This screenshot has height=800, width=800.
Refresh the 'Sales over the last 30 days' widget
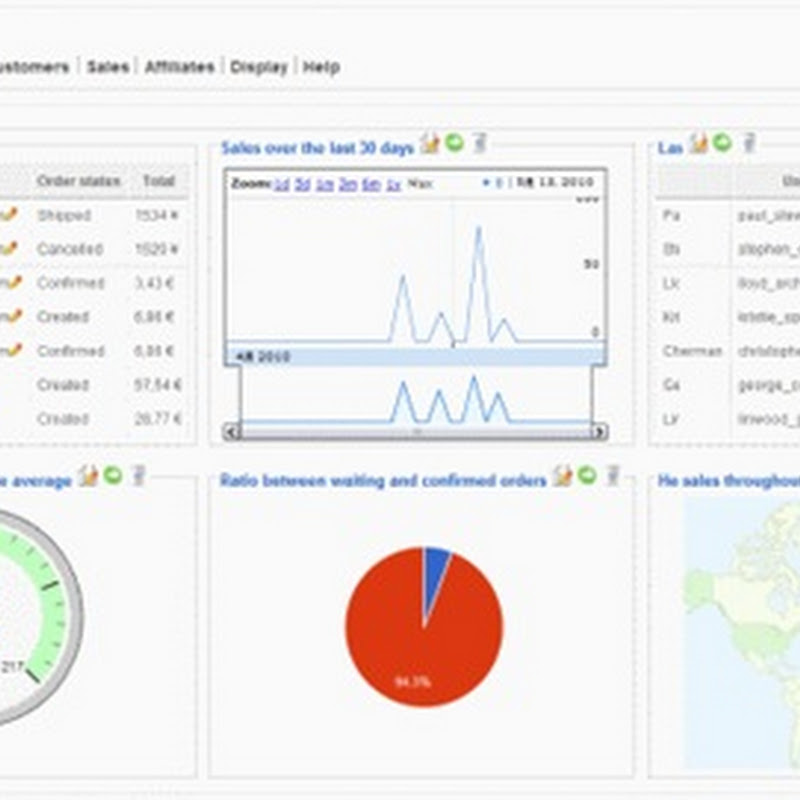(454, 142)
